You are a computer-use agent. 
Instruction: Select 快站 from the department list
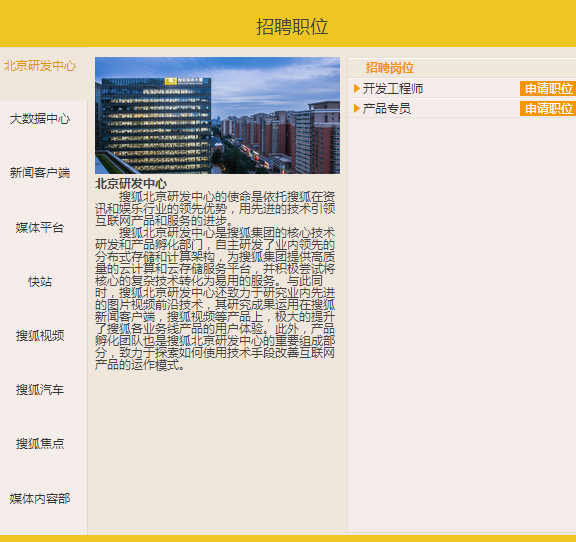40,281
